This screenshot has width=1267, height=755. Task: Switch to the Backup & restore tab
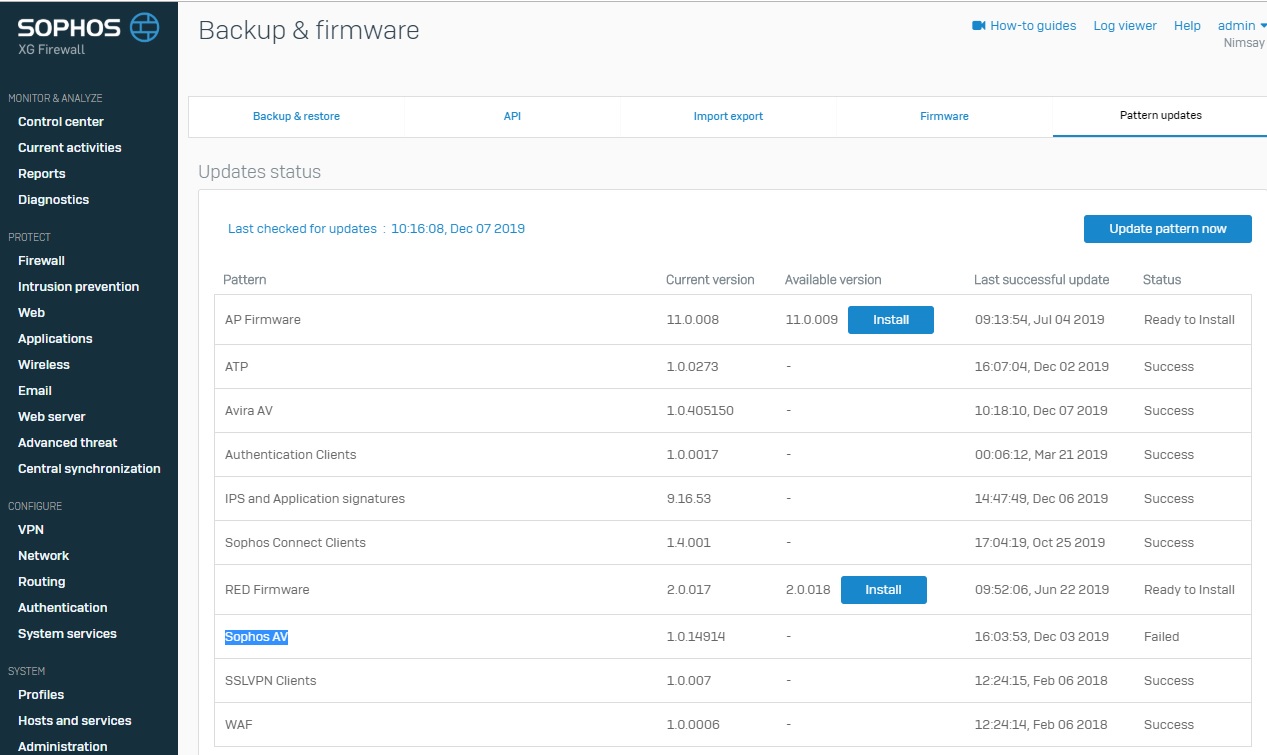pyautogui.click(x=296, y=116)
